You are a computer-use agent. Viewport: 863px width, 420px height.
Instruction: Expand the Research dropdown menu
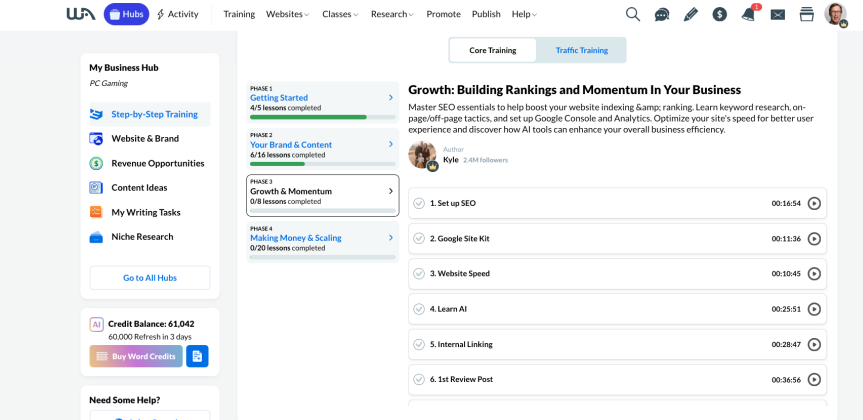392,14
